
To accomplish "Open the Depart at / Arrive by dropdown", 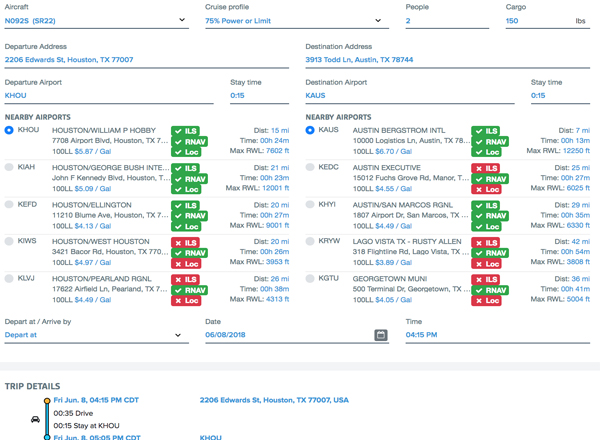I will click(95, 335).
